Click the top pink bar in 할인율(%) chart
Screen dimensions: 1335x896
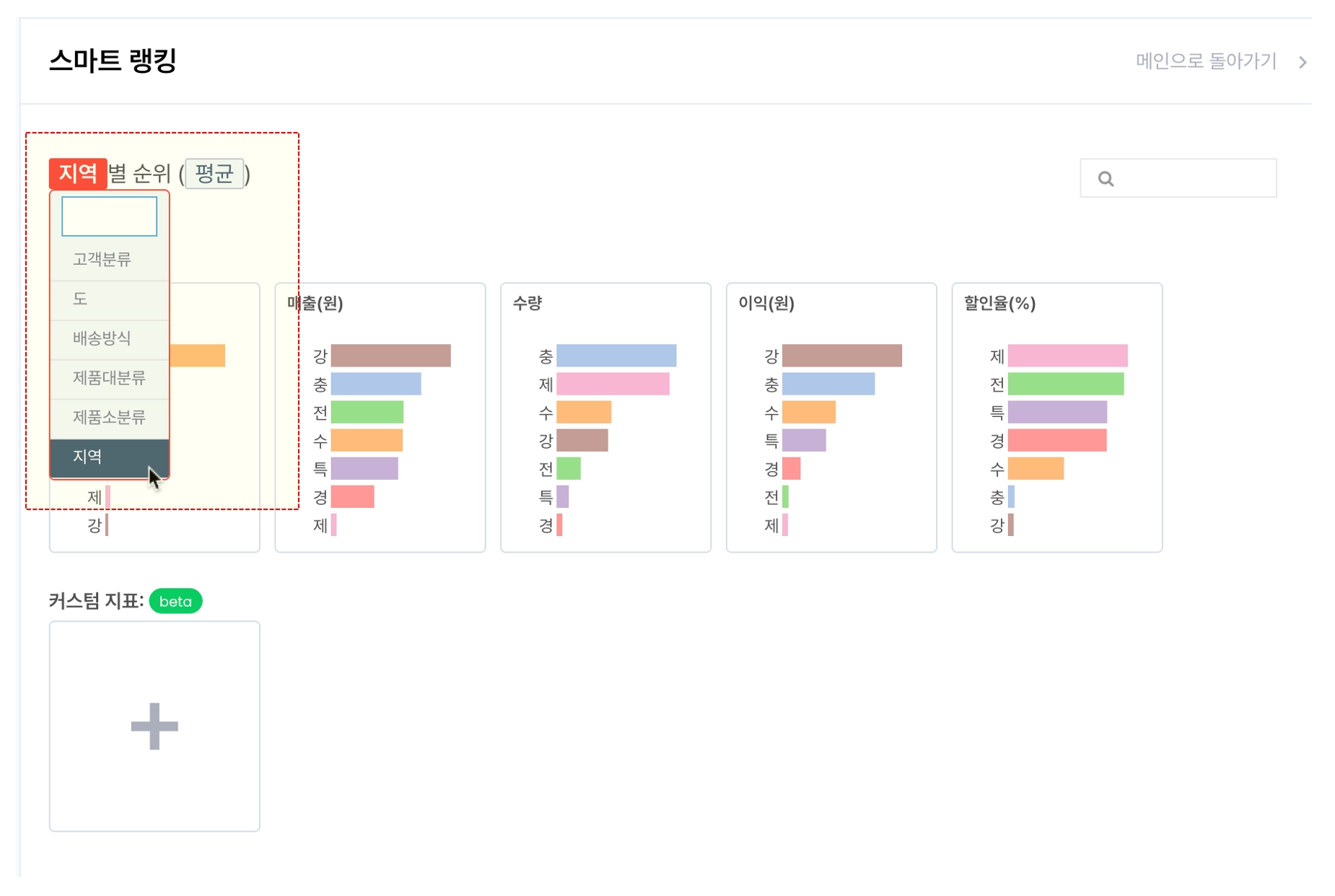(x=1067, y=356)
